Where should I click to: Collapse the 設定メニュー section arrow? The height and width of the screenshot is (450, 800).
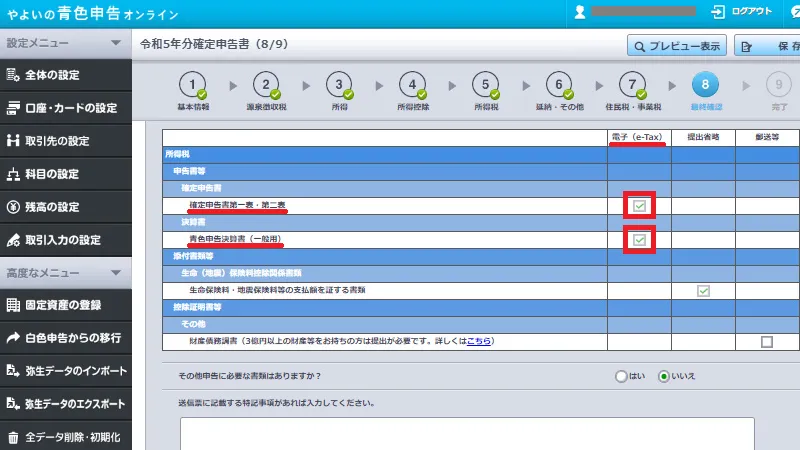[116, 43]
